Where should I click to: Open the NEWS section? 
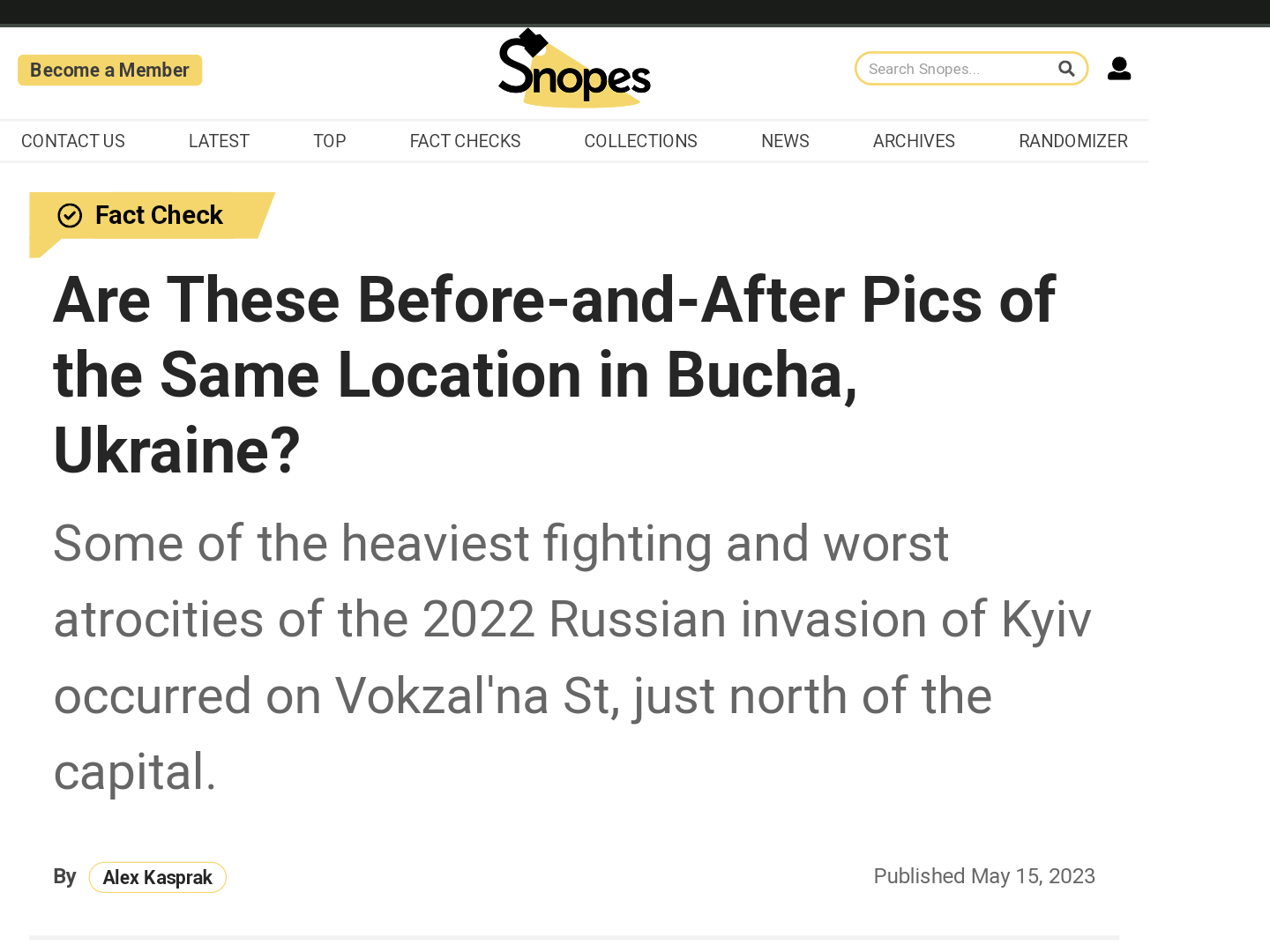click(x=784, y=141)
